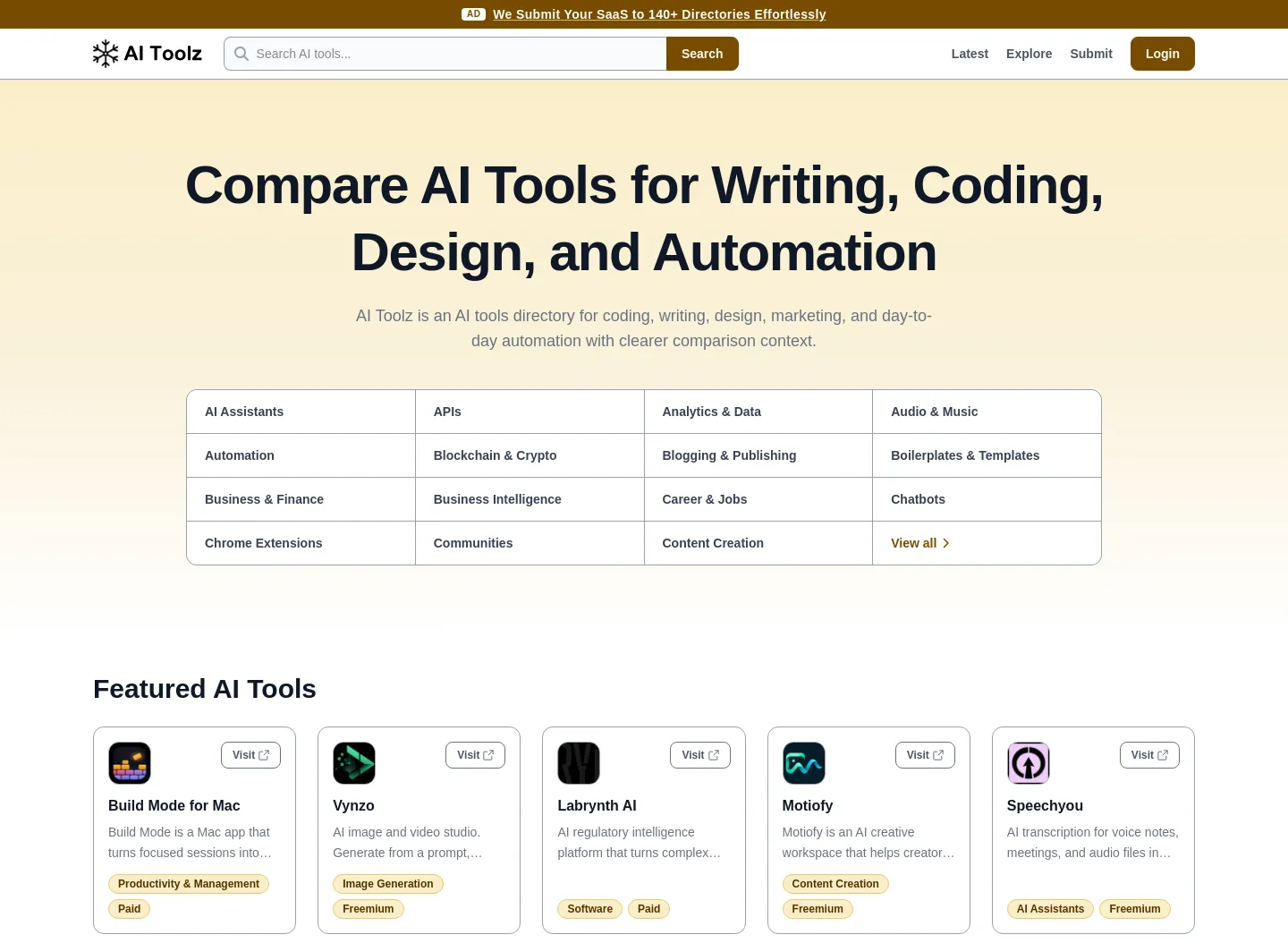Click the Login button

[1163, 54]
